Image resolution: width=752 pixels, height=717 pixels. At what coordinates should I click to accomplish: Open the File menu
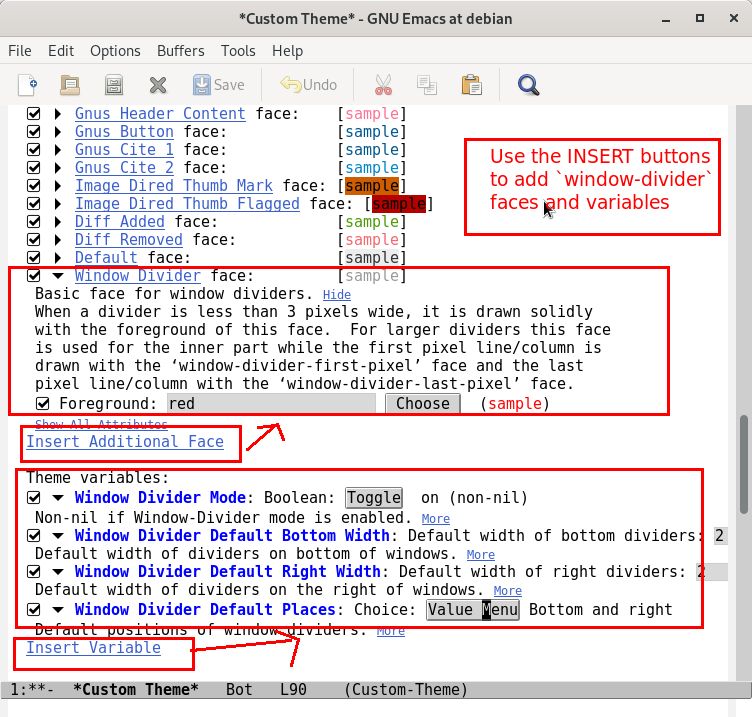click(20, 51)
